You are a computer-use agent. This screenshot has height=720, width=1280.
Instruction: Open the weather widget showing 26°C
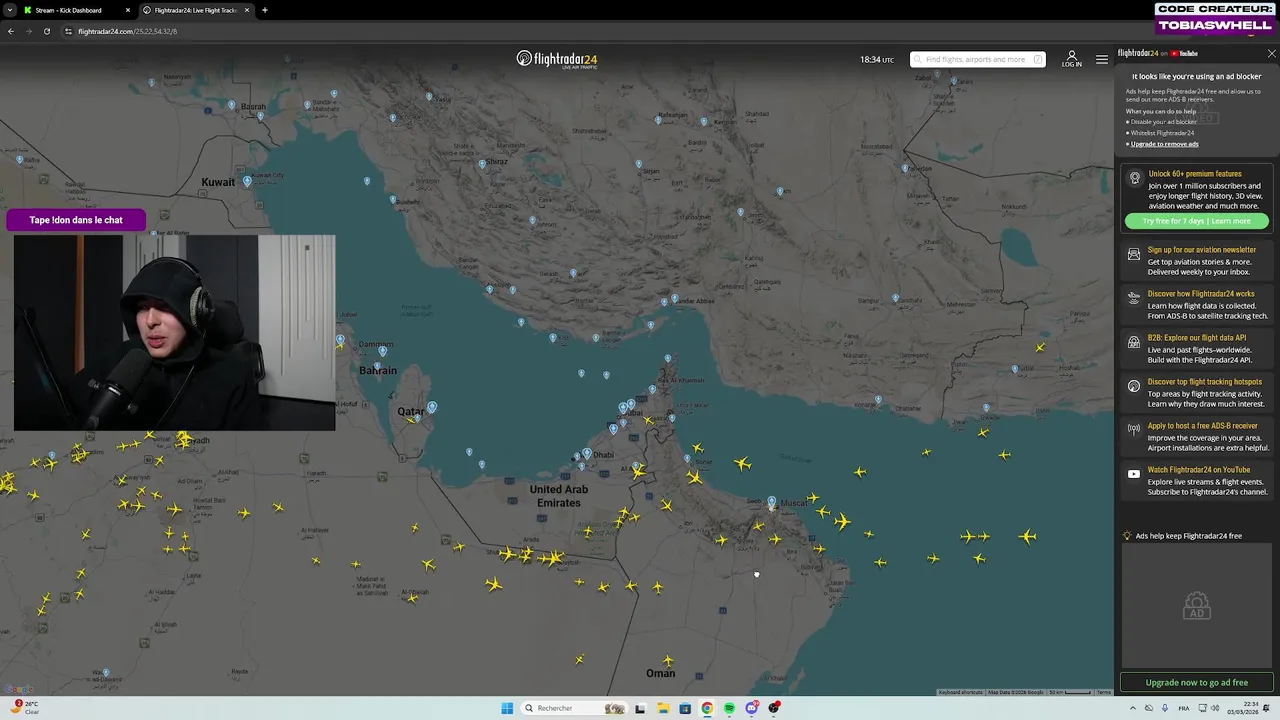[x=24, y=707]
